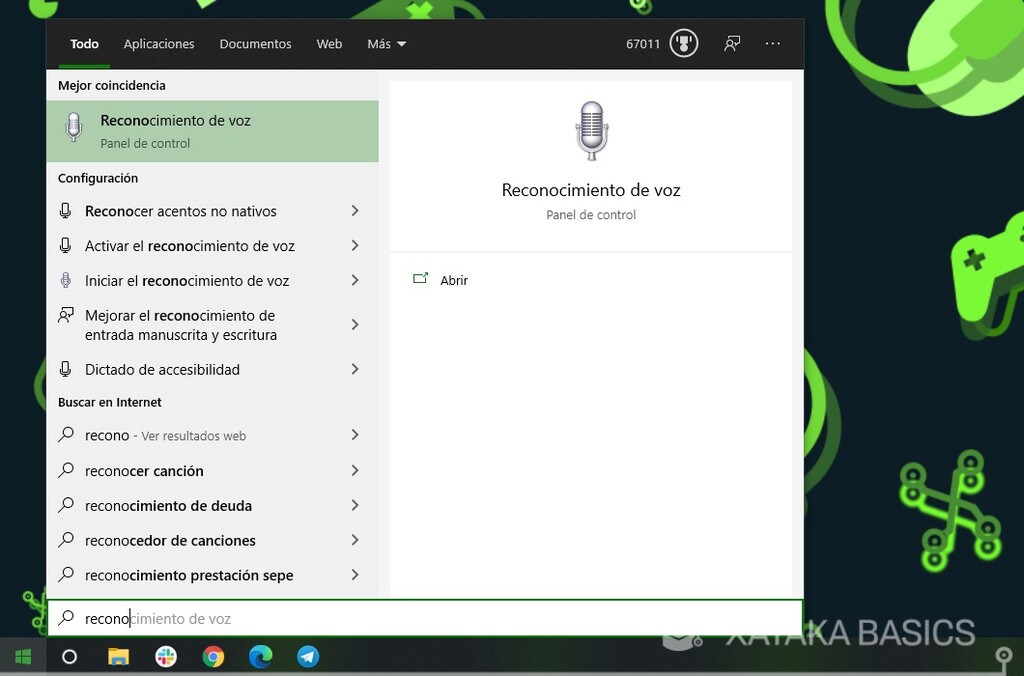This screenshot has height=676, width=1024.
Task: Launch Google Chrome from the taskbar
Action: (213, 657)
